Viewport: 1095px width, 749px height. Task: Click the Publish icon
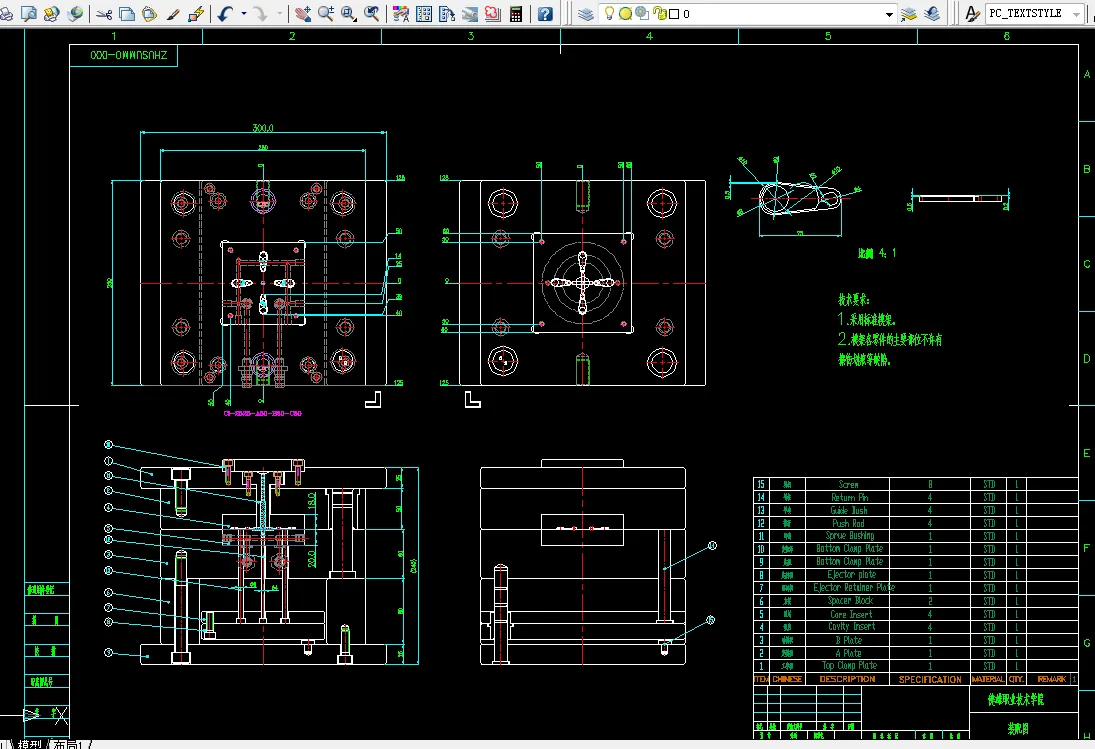52,13
